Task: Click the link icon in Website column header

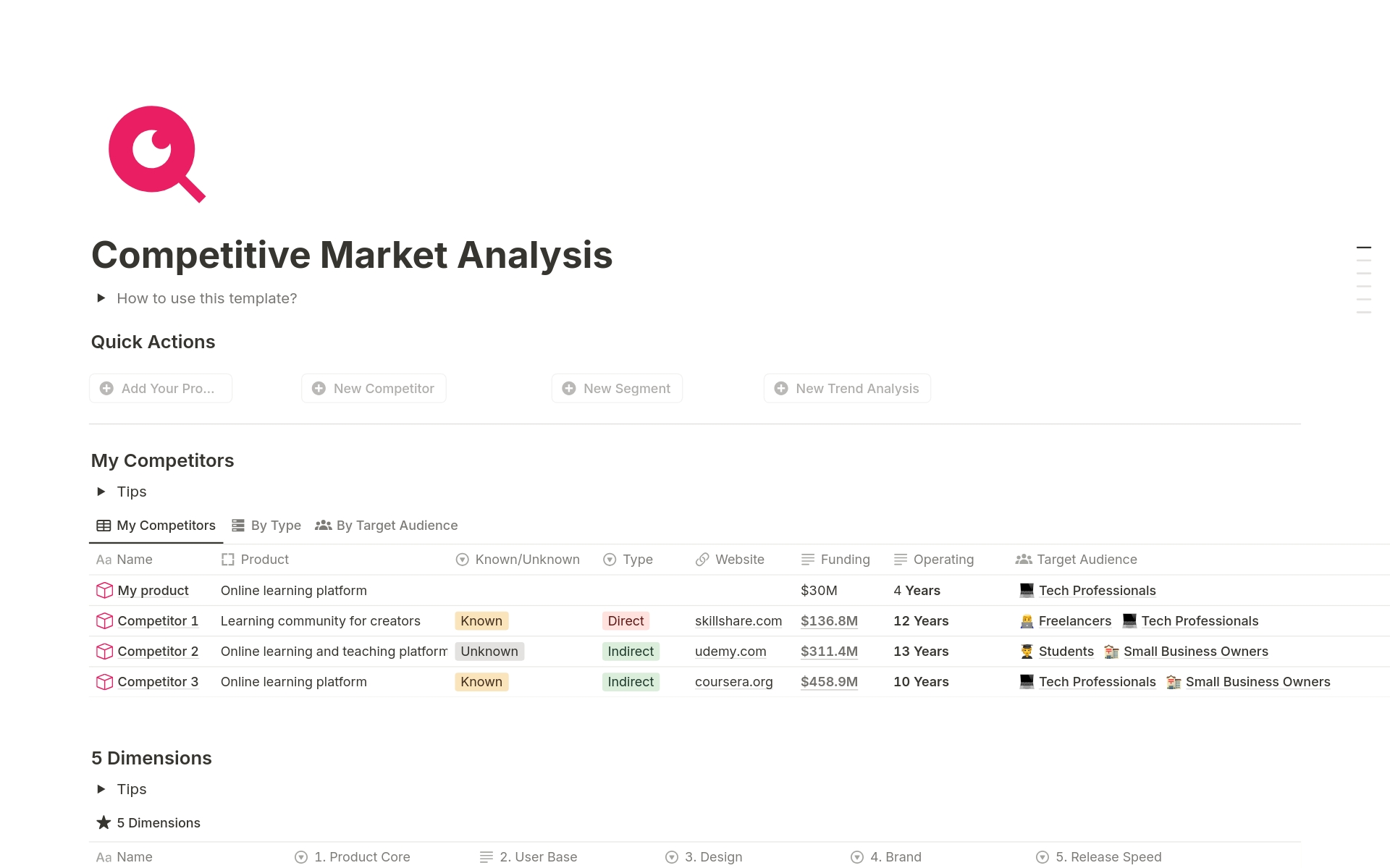Action: pos(701,559)
